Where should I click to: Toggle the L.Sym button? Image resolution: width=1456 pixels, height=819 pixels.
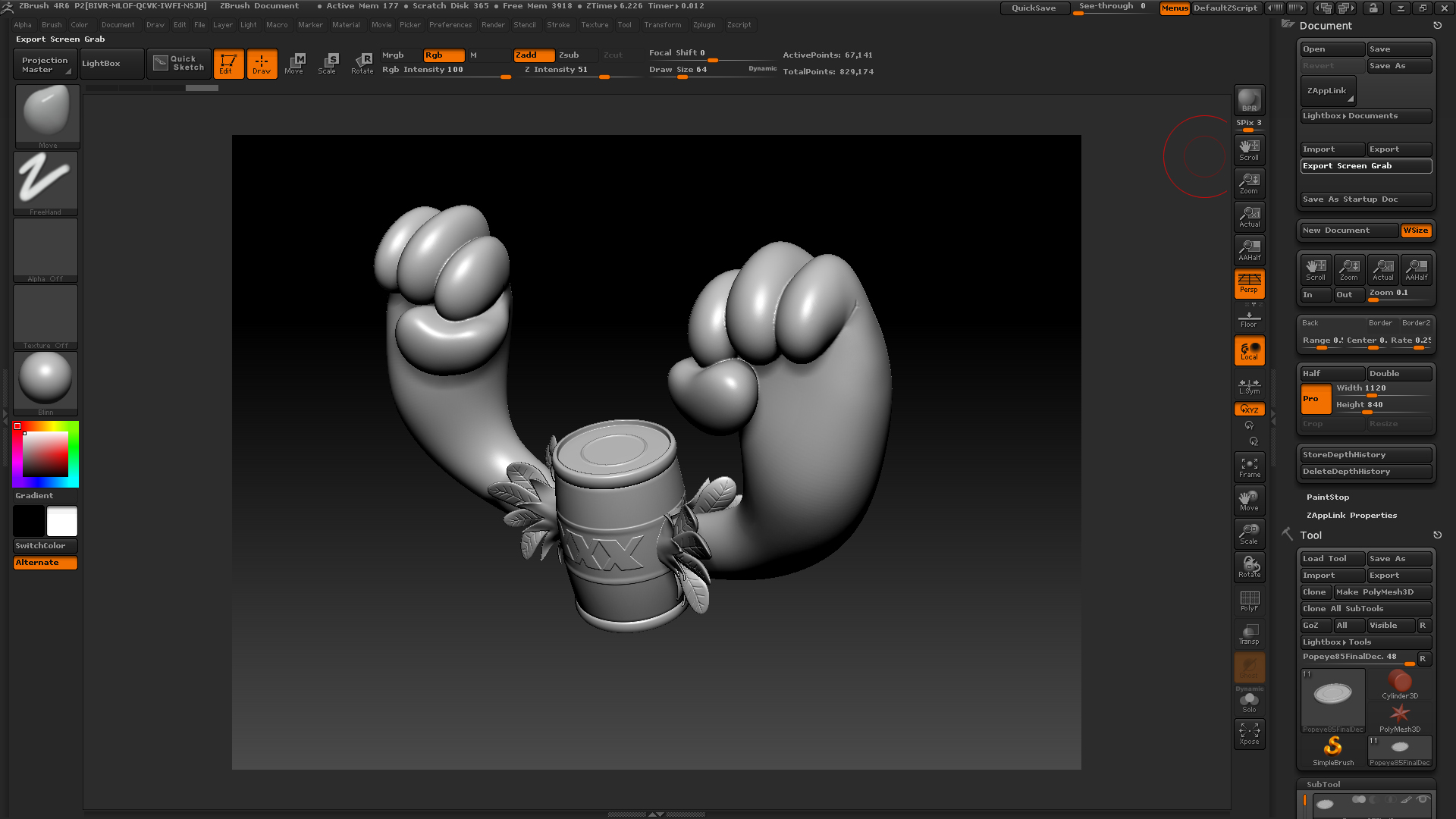(1249, 386)
